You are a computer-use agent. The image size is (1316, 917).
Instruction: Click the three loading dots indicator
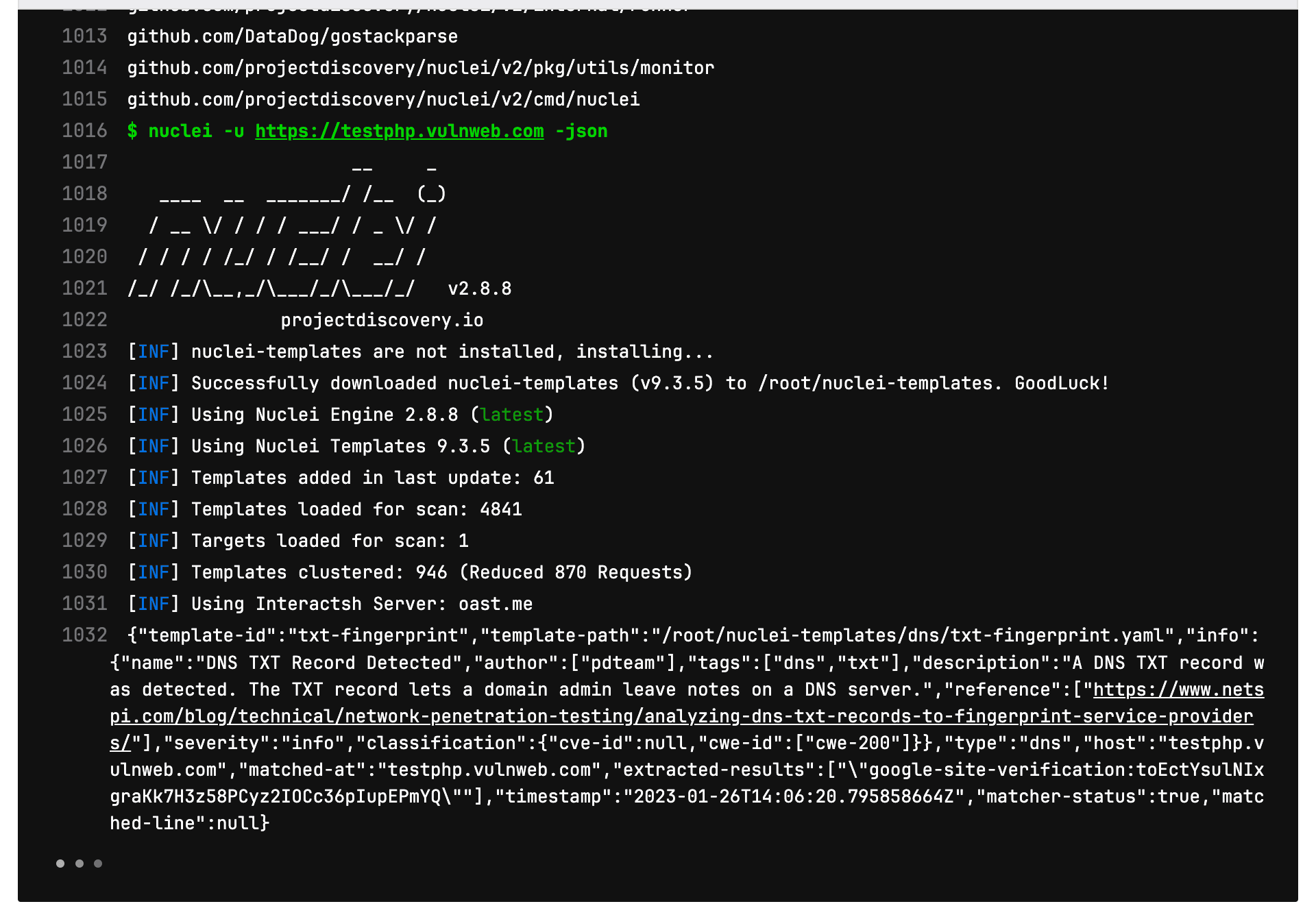point(79,864)
